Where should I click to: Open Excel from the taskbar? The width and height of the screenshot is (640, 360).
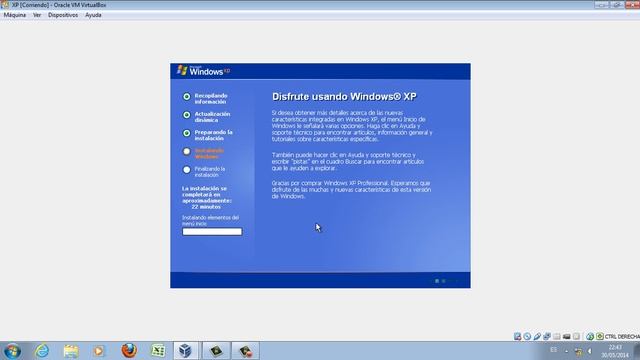point(158,351)
